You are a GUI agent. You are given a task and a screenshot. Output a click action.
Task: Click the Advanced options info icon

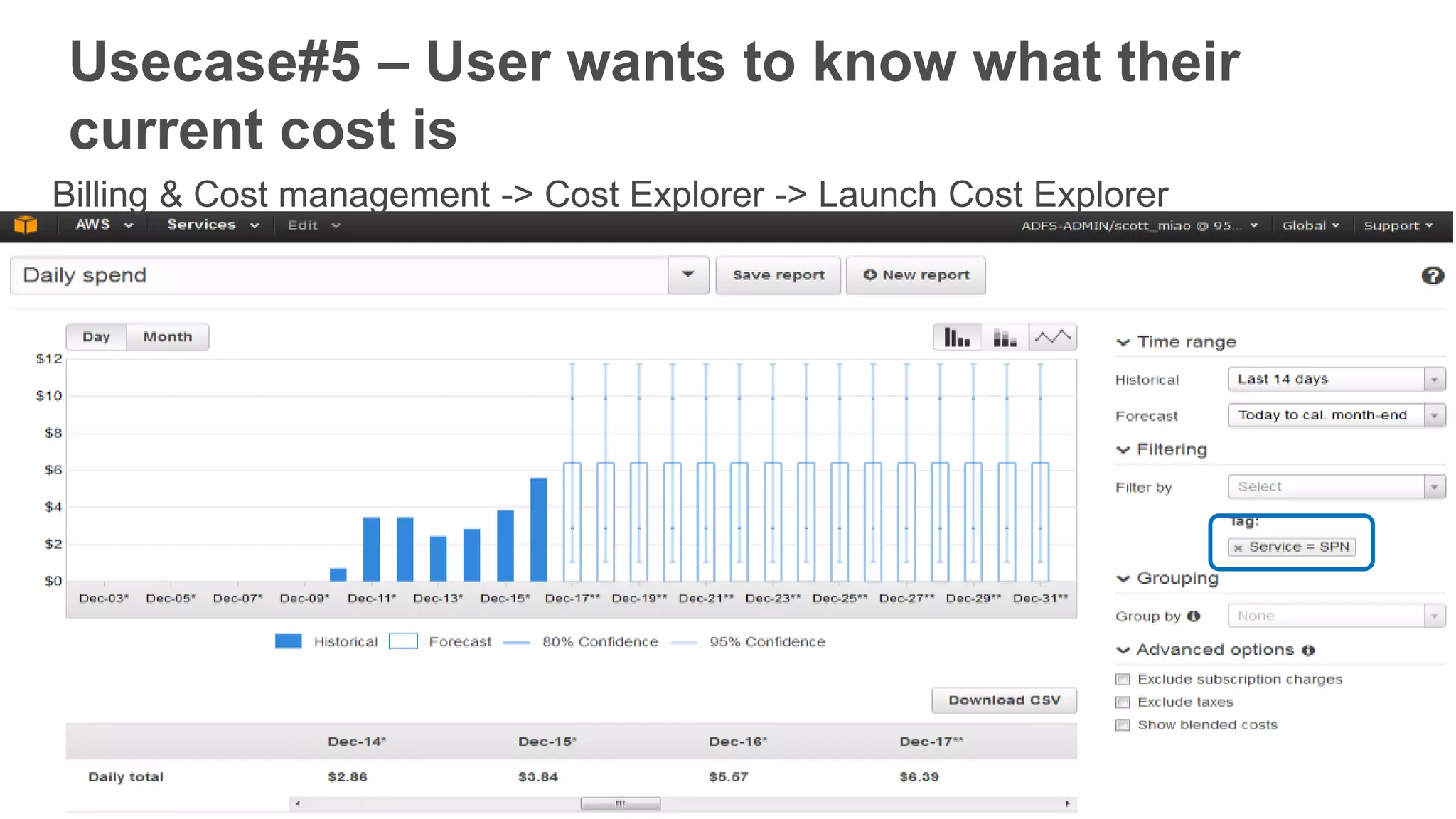coord(1308,651)
